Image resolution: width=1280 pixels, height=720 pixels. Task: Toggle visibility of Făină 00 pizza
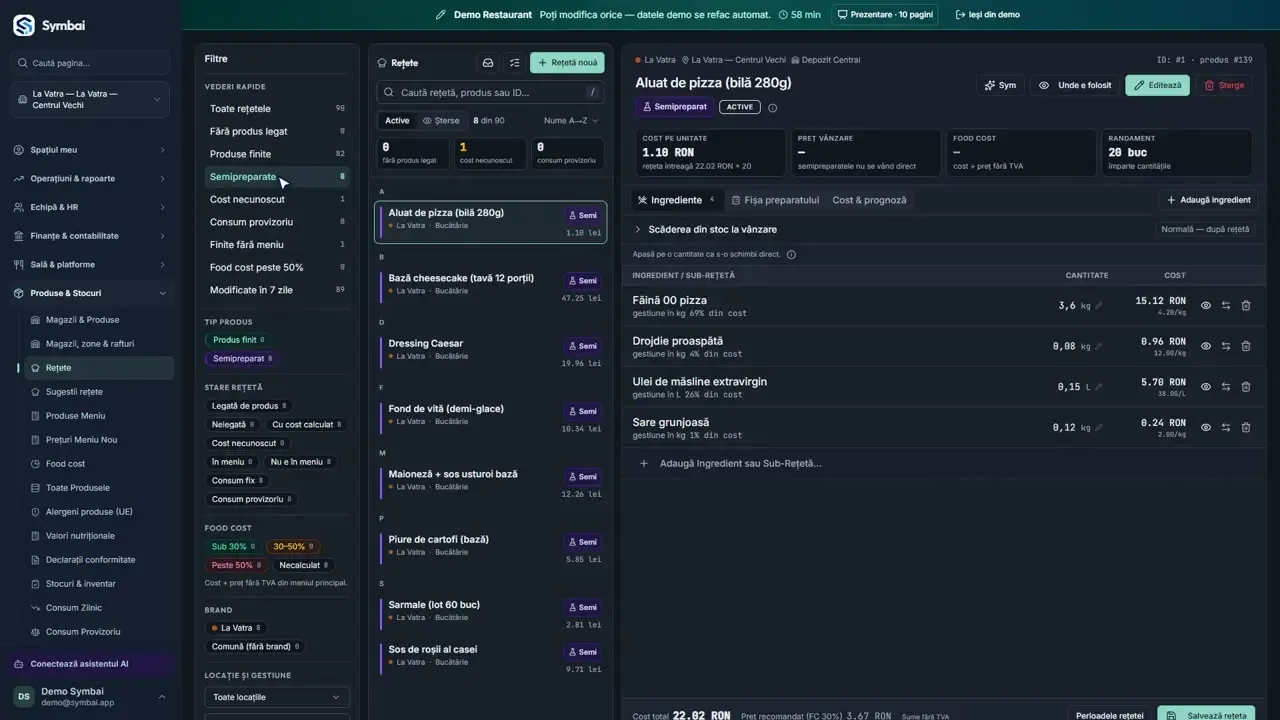point(1206,306)
